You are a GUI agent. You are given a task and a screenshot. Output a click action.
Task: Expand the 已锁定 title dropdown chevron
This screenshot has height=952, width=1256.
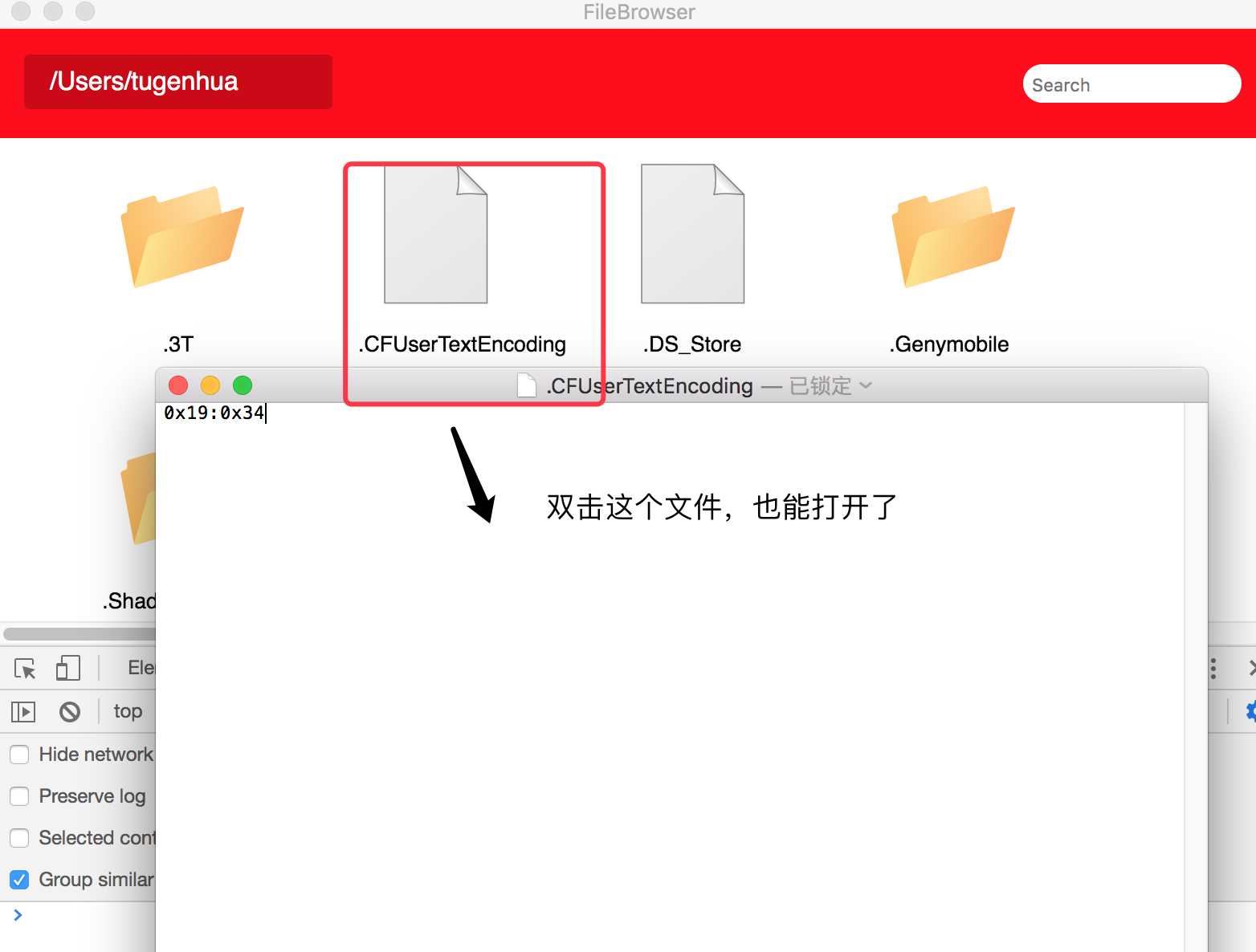click(866, 386)
